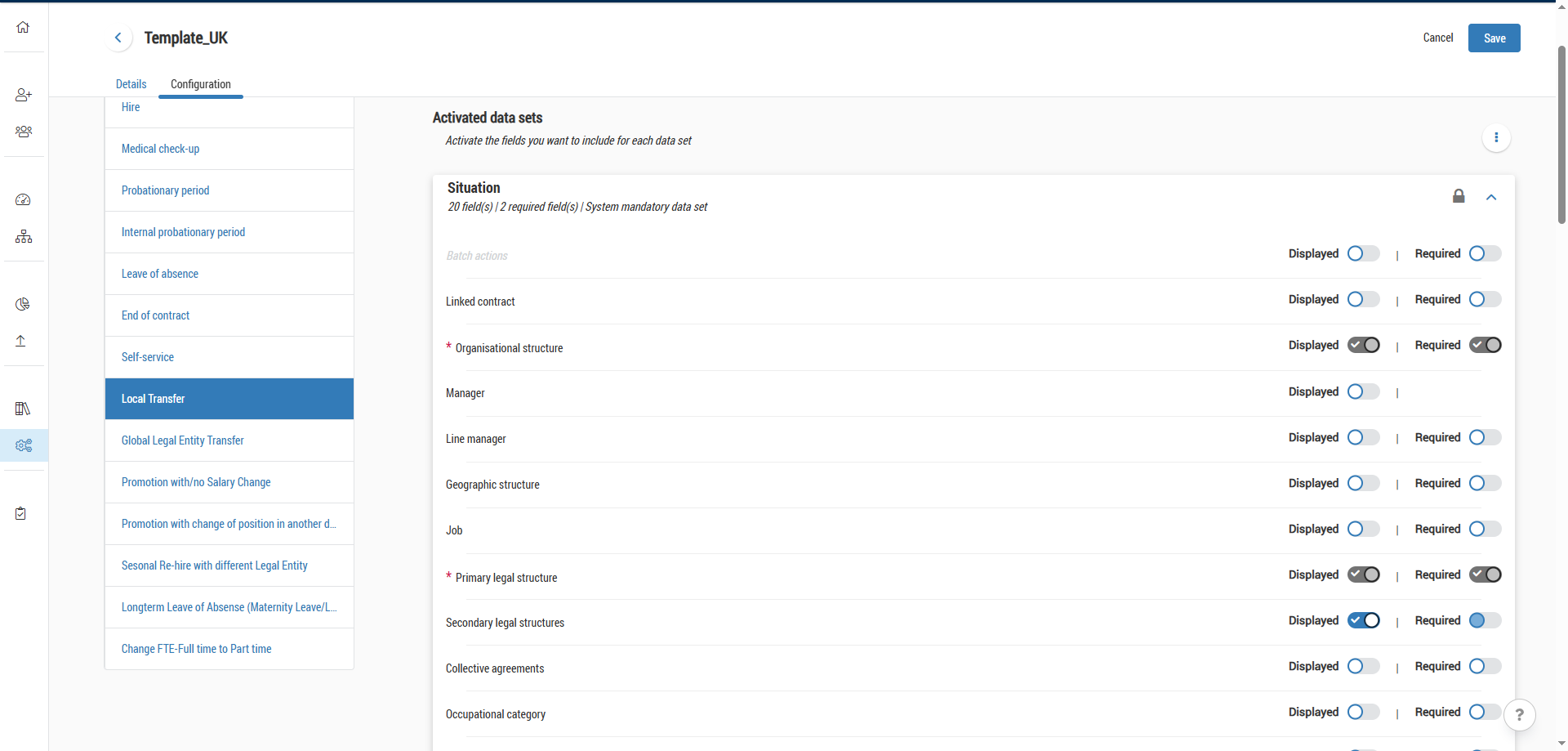Screen dimensions: 1568x751
Task: Click the upload arrow sidebar icon
Action: (21, 341)
